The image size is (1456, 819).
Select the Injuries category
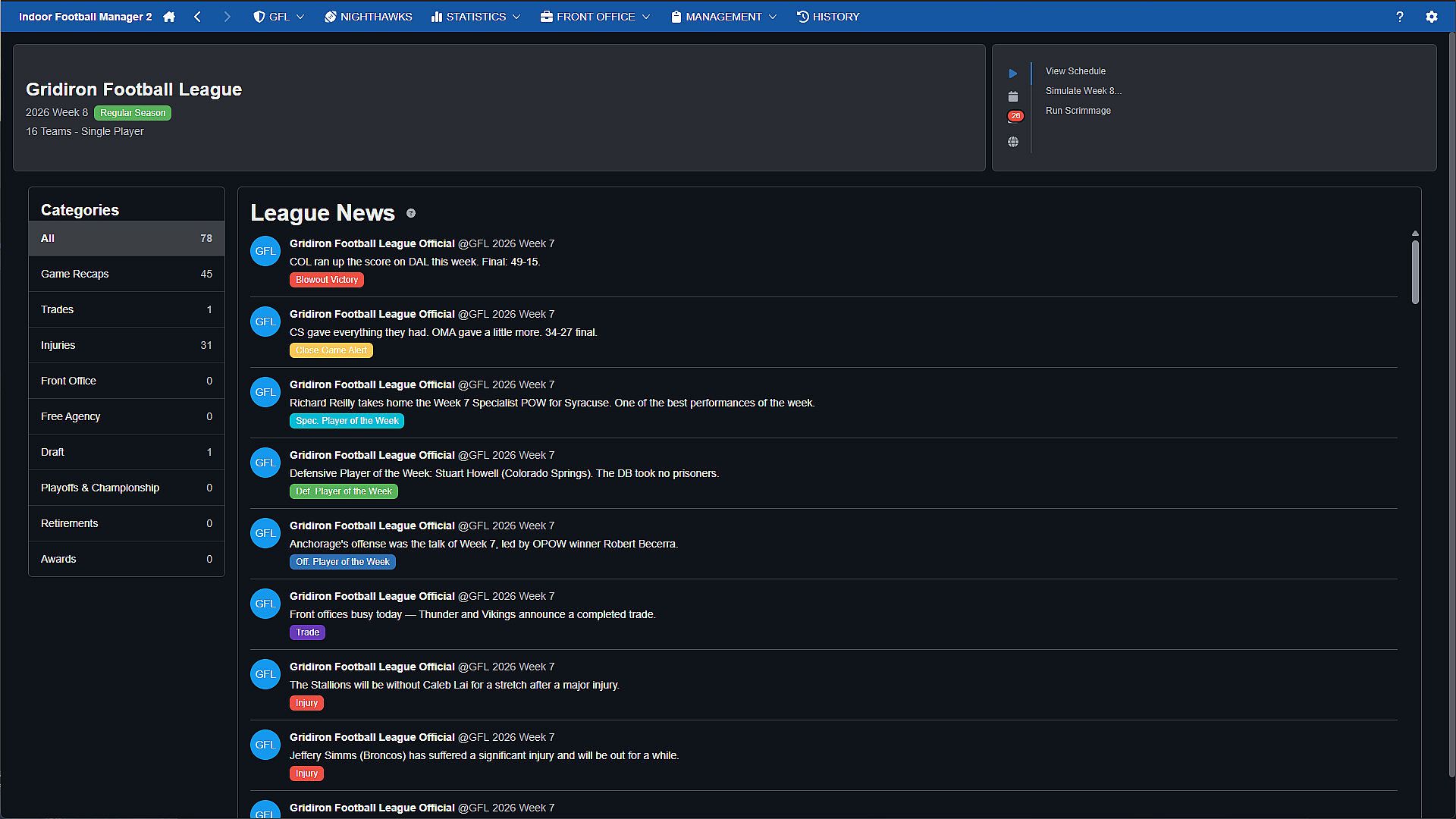pyautogui.click(x=127, y=345)
